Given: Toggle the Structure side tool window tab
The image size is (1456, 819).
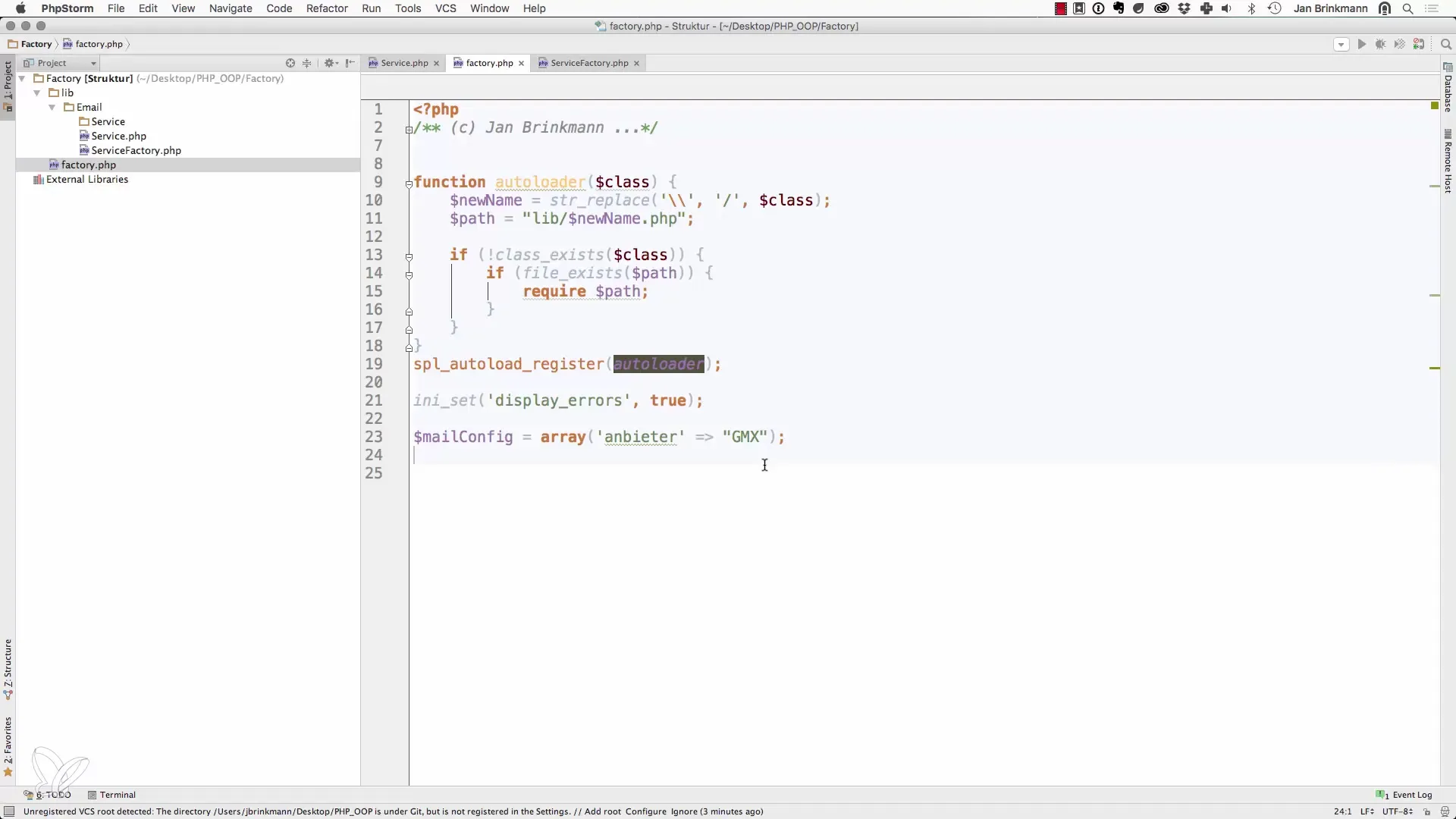Looking at the screenshot, I should coord(8,670).
